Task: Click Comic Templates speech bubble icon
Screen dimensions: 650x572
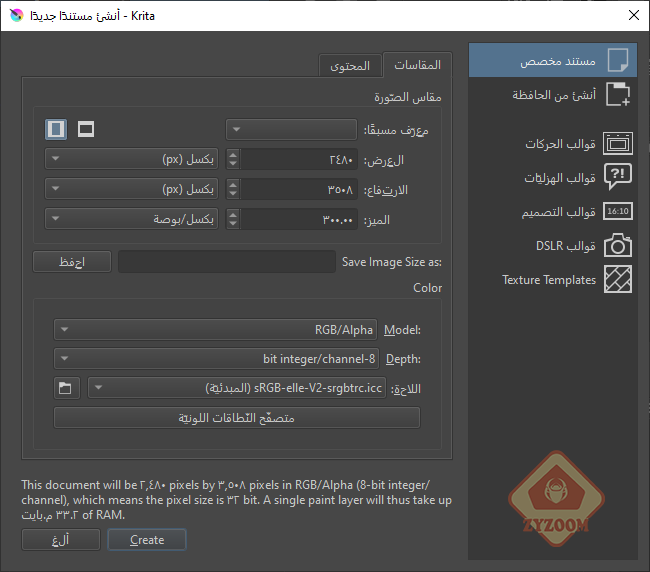Action: [x=618, y=177]
